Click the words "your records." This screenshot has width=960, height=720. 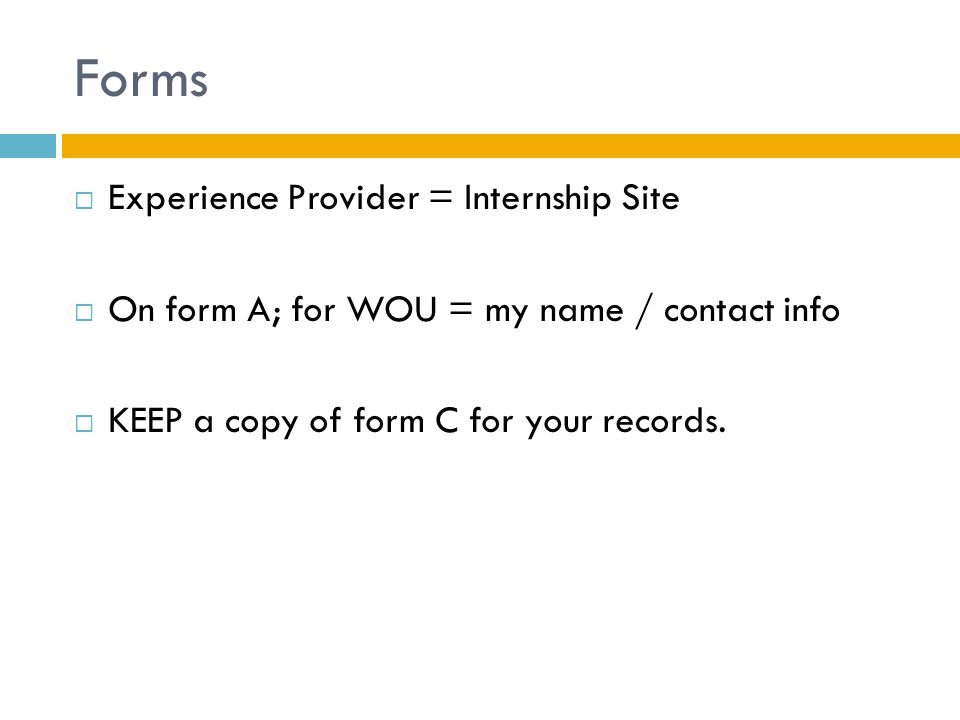tap(626, 422)
